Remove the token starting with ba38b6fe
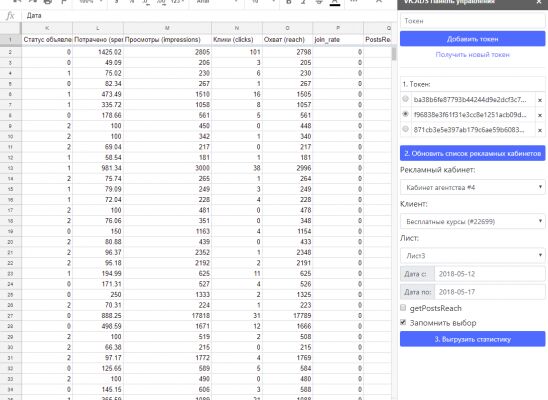The height and width of the screenshot is (400, 548). click(540, 100)
